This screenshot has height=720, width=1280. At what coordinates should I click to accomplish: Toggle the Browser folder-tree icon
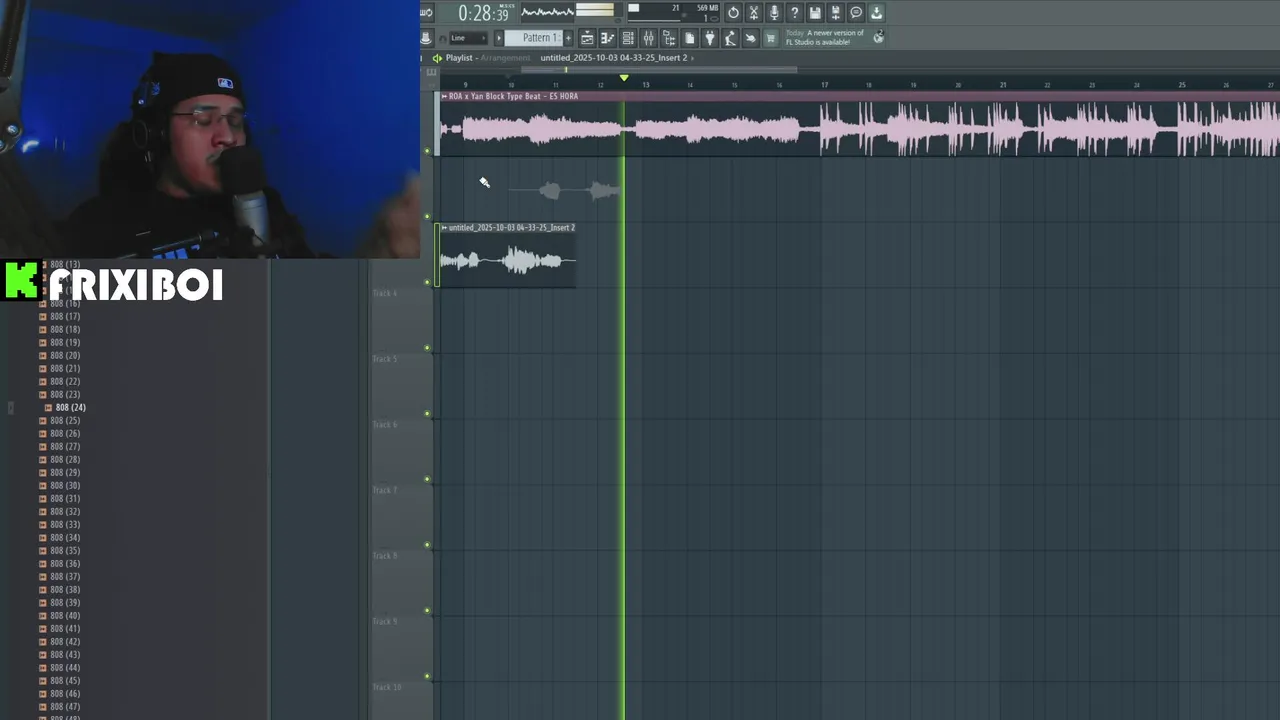pos(669,38)
